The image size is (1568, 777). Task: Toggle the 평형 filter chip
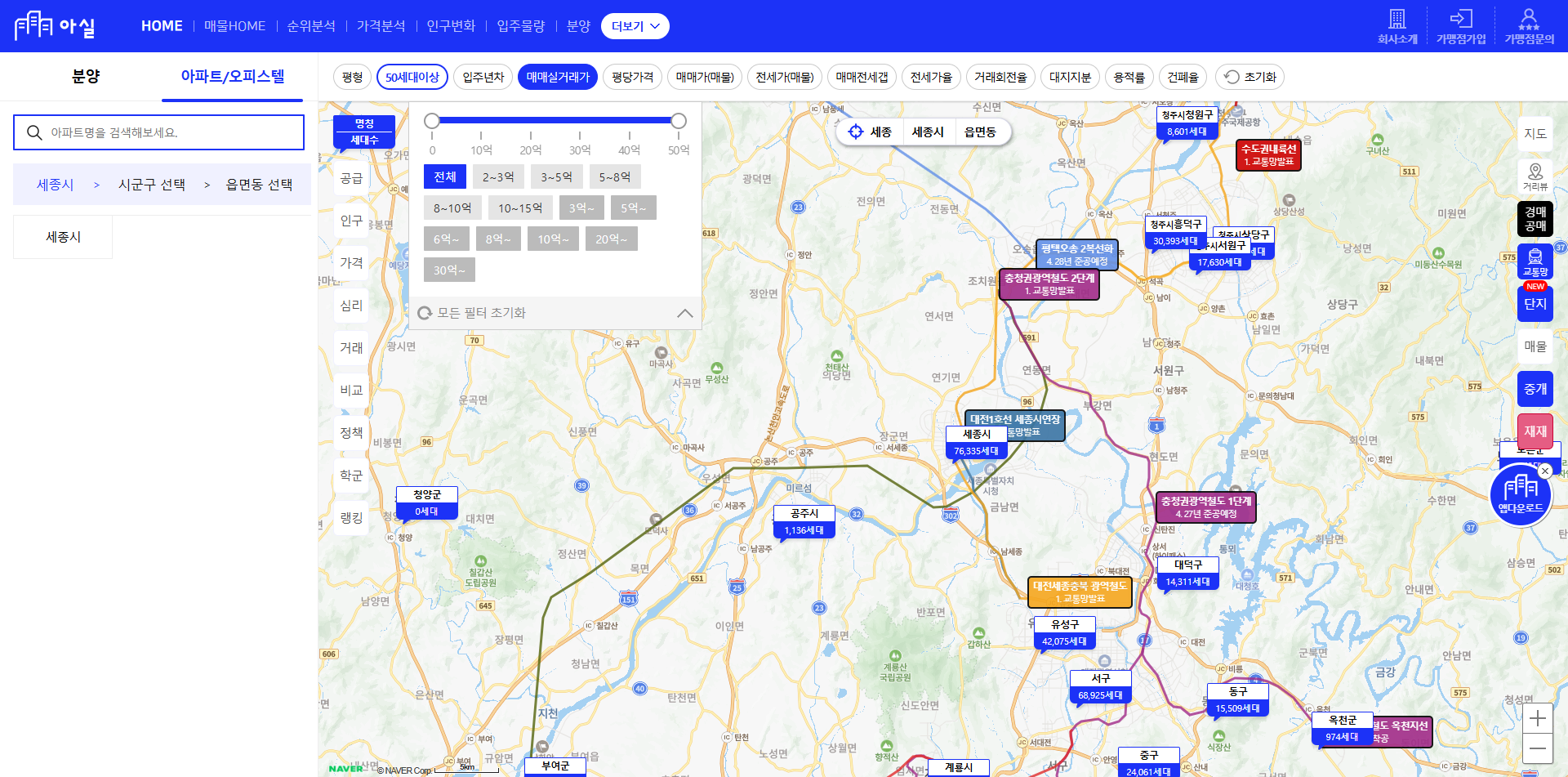pos(352,77)
